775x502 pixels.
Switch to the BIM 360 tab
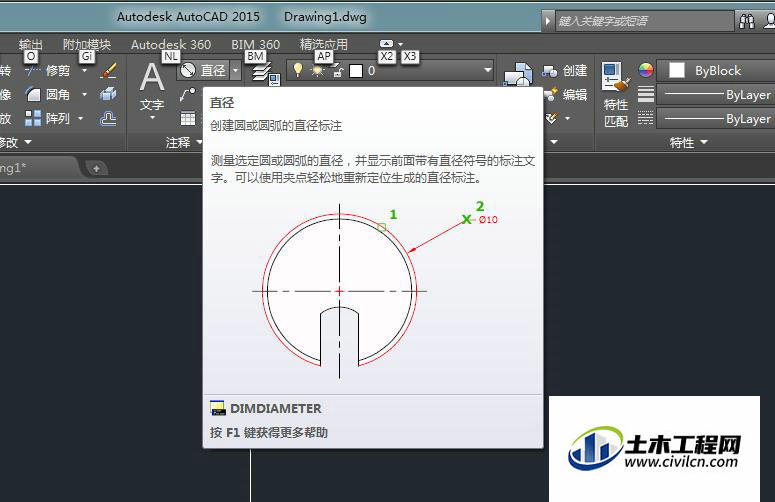click(x=256, y=44)
